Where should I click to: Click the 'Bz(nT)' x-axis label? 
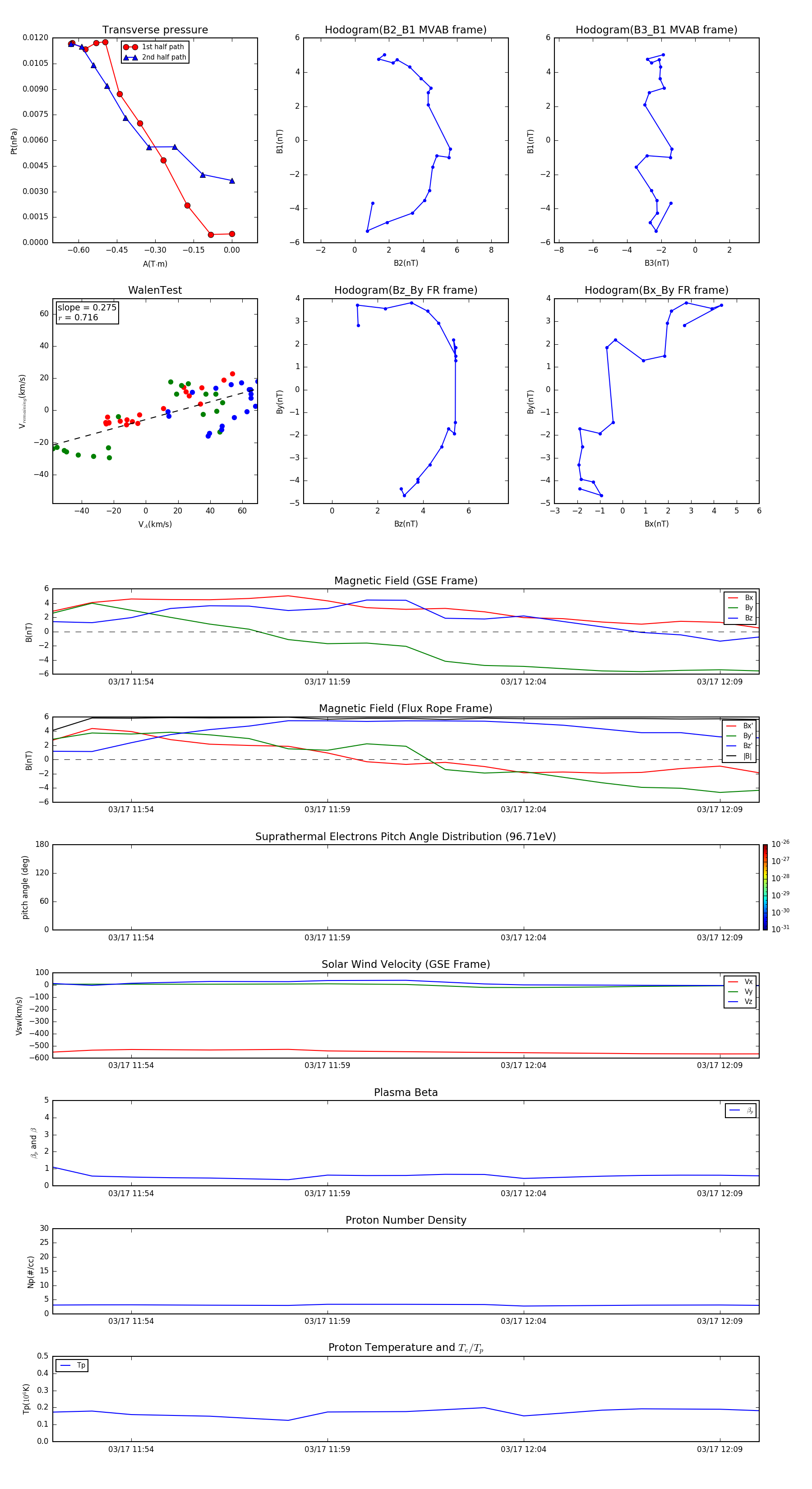(406, 524)
